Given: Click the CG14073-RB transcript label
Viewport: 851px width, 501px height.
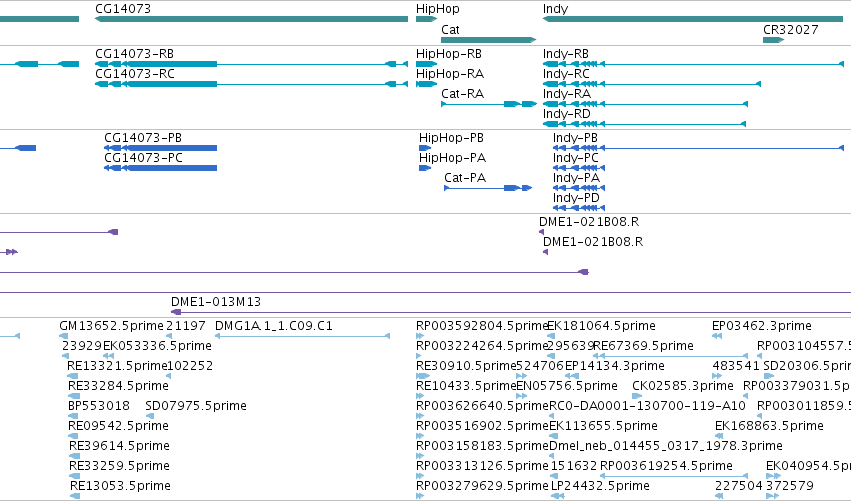Looking at the screenshot, I should (135, 54).
